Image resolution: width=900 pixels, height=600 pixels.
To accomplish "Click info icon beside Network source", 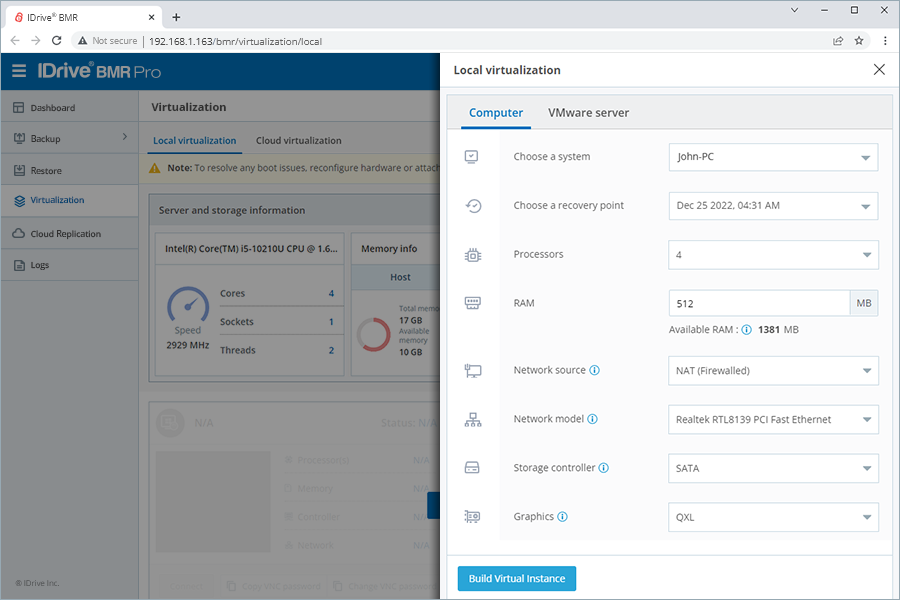I will pyautogui.click(x=595, y=370).
